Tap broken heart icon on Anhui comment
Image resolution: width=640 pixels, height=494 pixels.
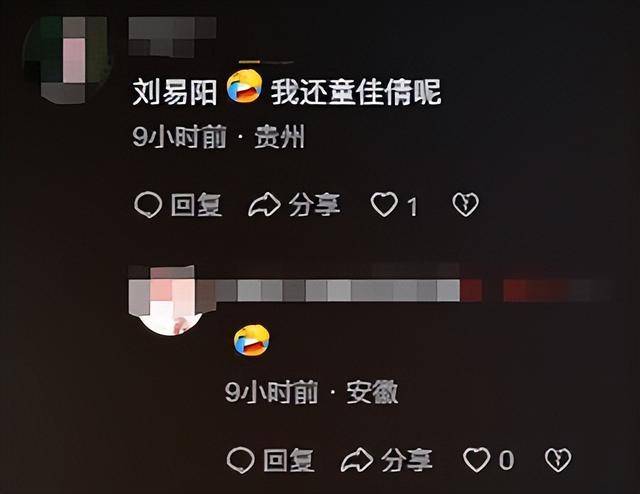click(558, 460)
